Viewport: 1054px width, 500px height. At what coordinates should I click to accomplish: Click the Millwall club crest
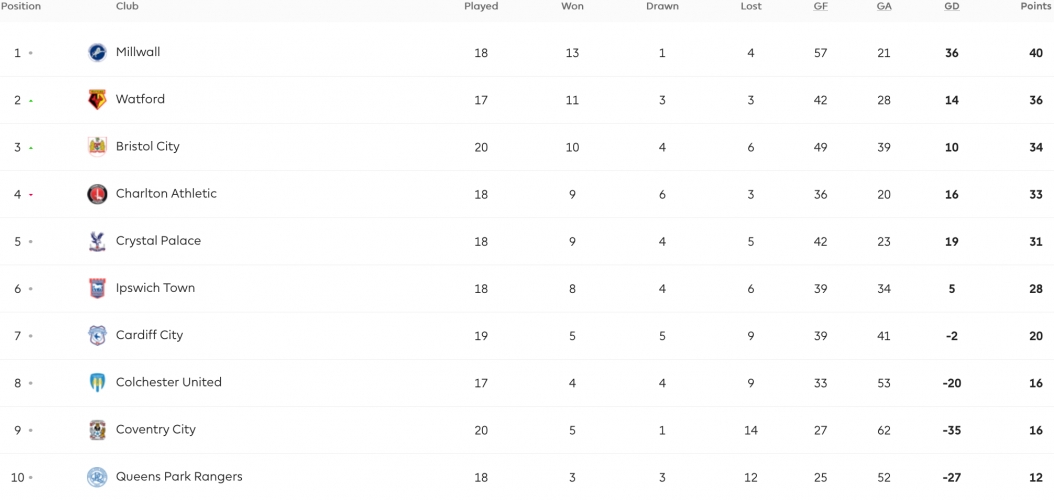click(x=97, y=52)
